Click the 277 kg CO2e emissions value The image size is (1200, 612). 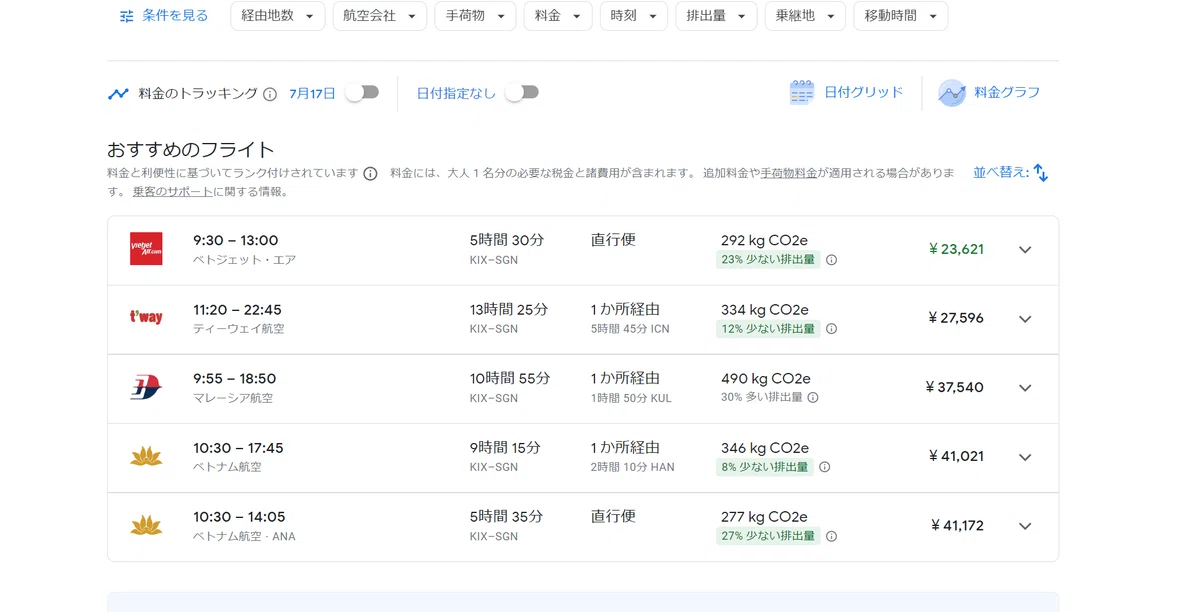pos(764,516)
